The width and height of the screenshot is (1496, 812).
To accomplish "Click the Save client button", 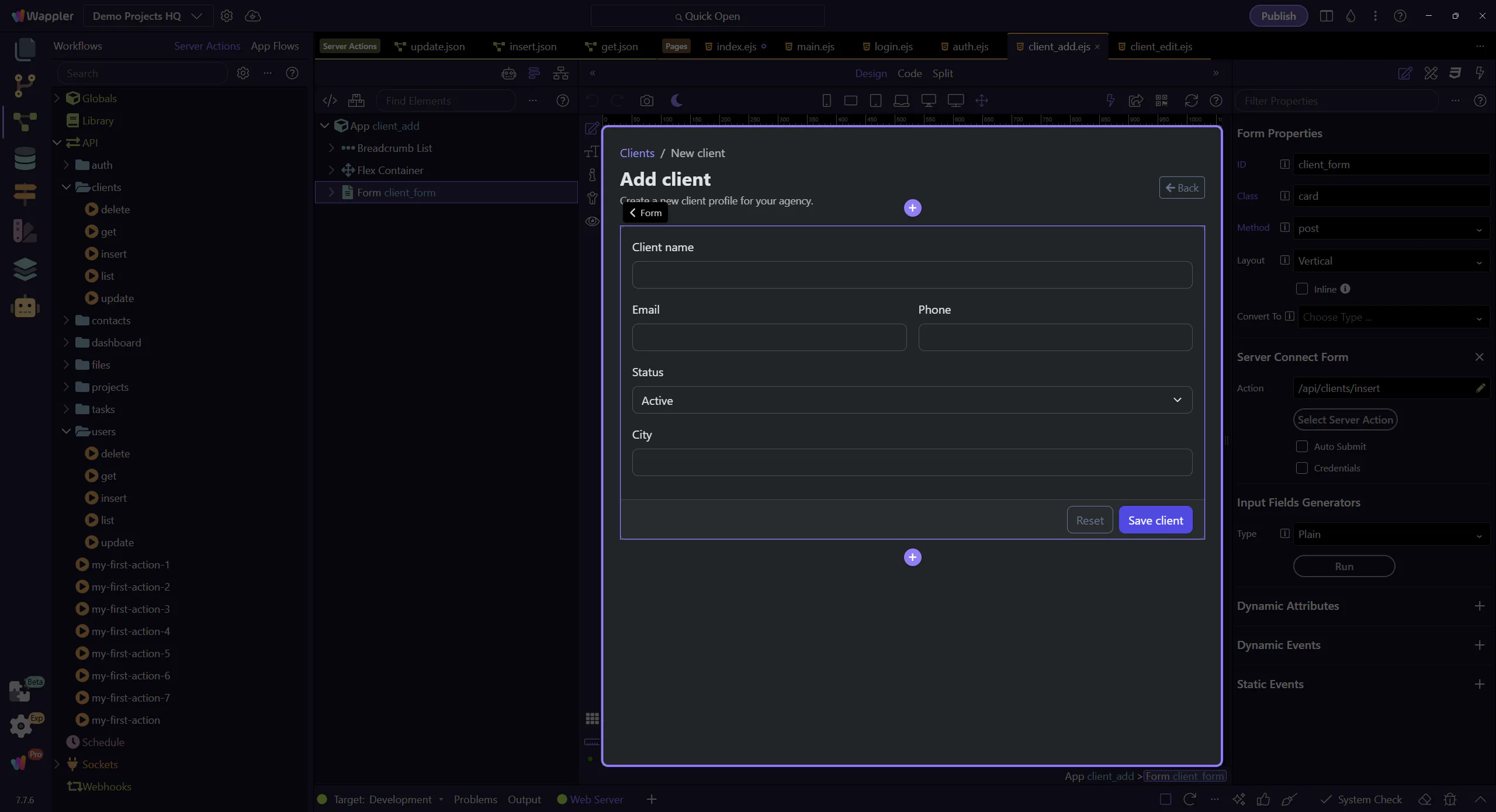I will [x=1155, y=520].
